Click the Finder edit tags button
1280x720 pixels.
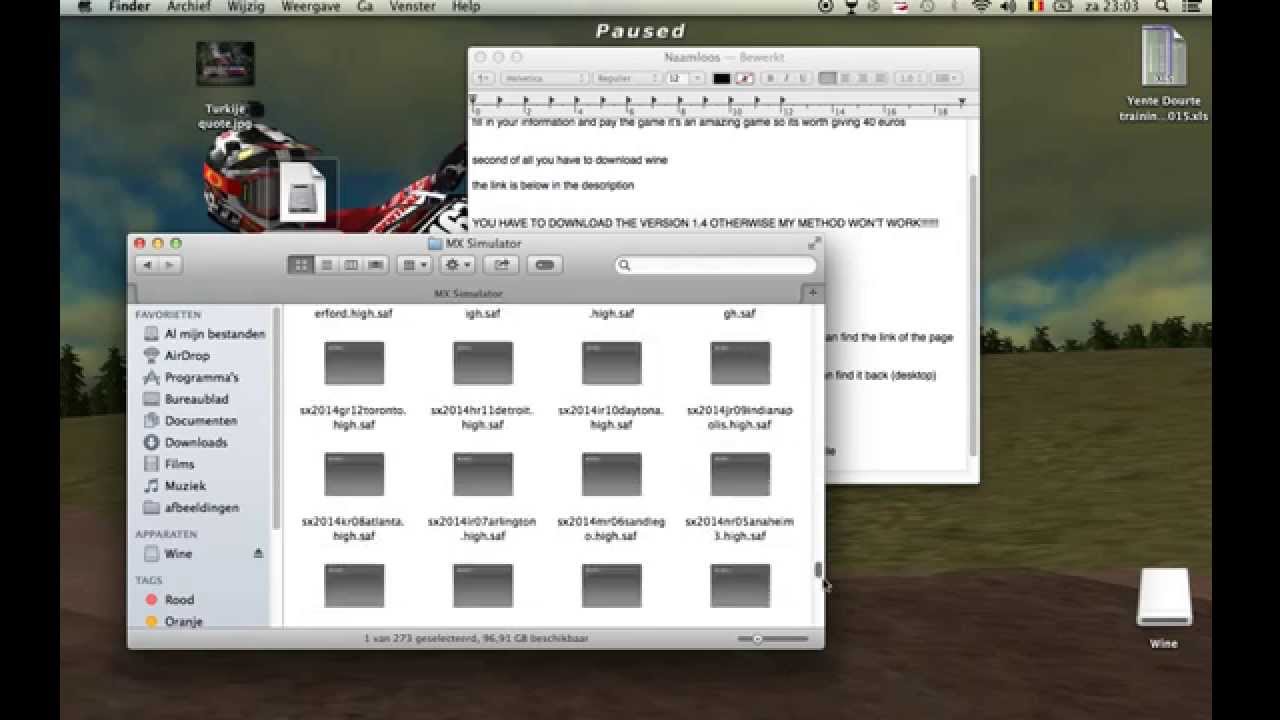(x=545, y=265)
